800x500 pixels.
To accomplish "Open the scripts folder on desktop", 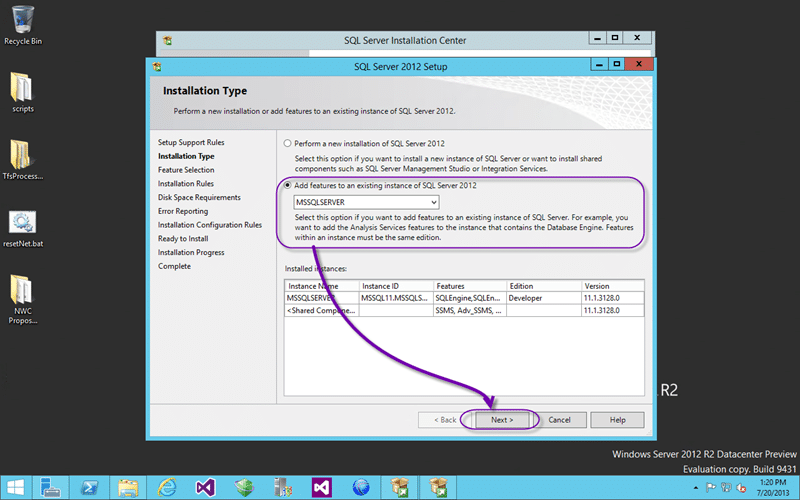I will tap(22, 92).
